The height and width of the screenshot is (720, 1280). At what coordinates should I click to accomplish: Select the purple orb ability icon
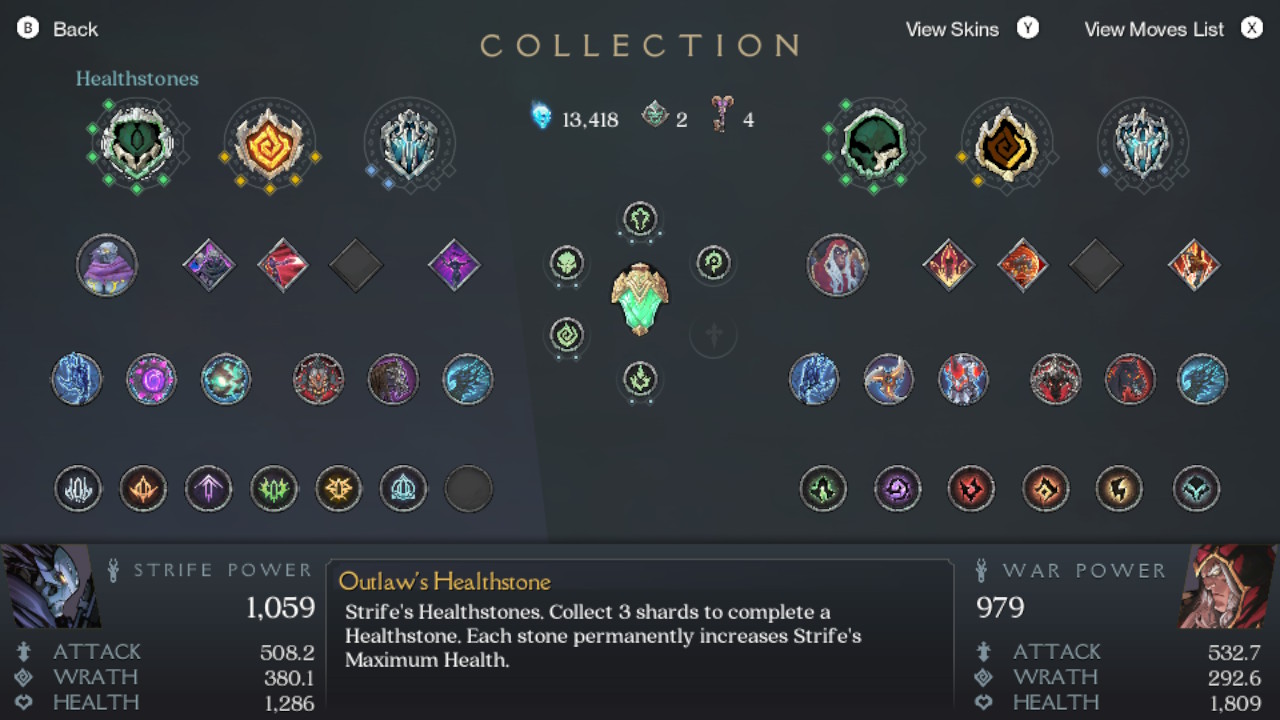pos(151,380)
